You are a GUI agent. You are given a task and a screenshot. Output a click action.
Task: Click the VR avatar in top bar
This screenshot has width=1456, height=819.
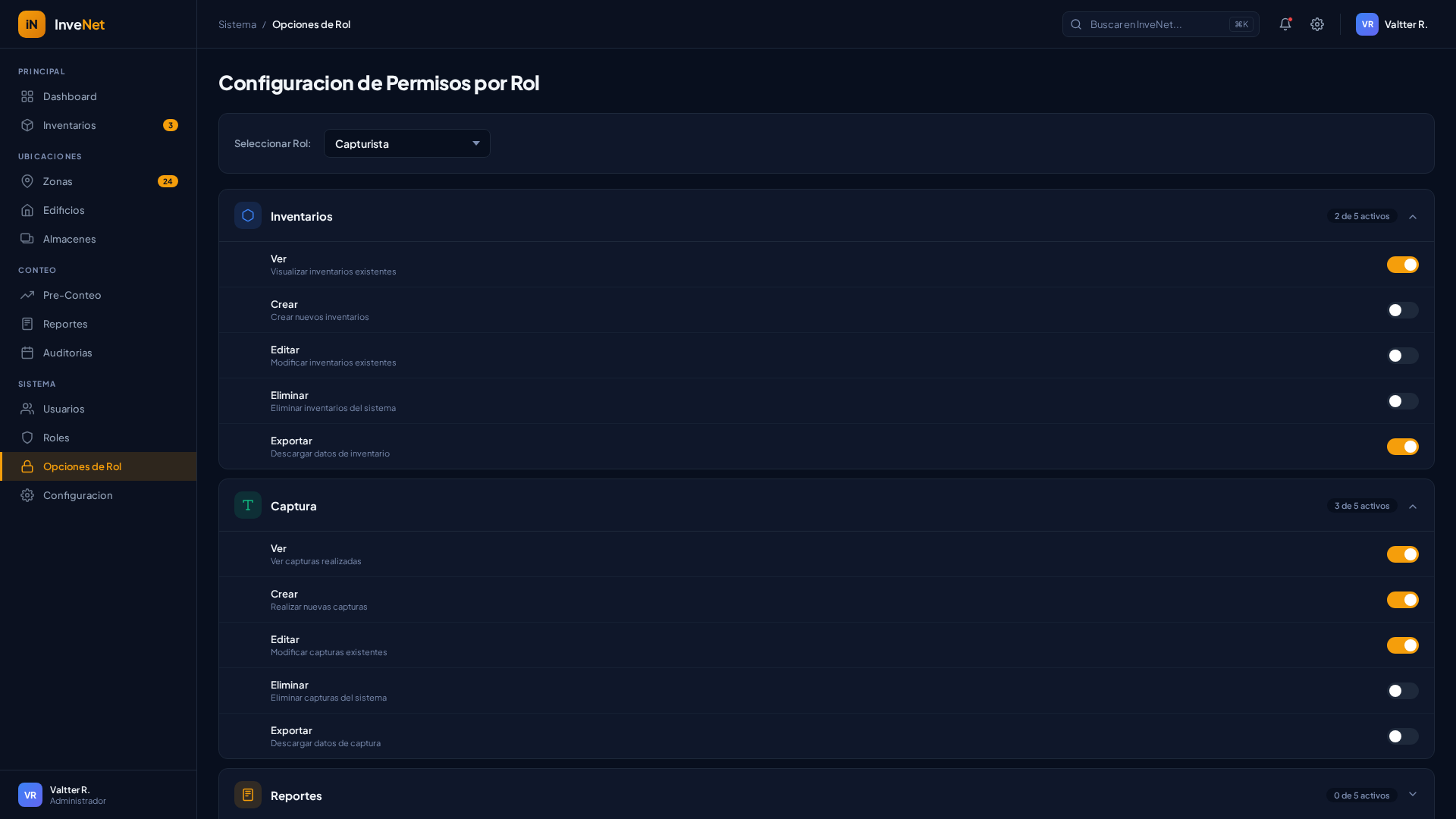[1367, 24]
